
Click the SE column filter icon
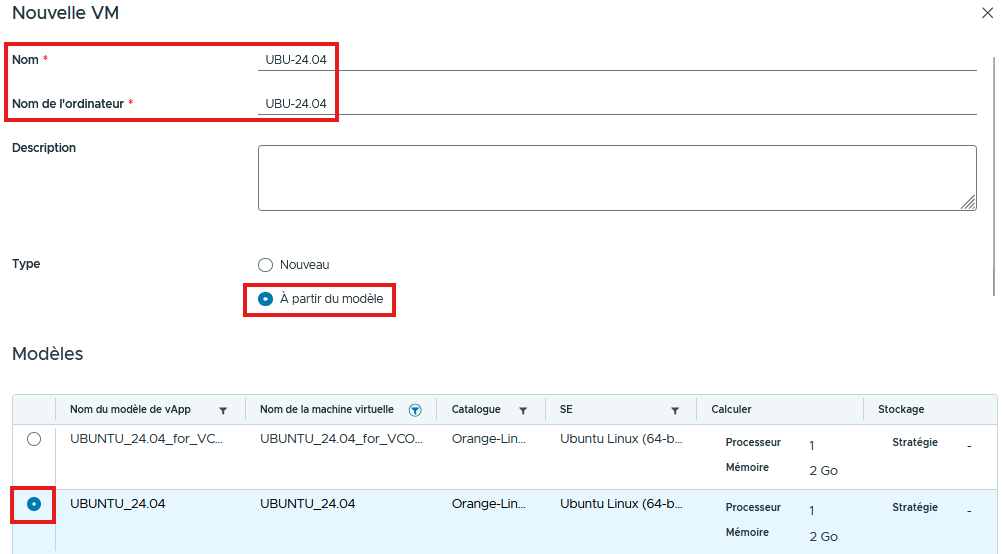(x=675, y=410)
